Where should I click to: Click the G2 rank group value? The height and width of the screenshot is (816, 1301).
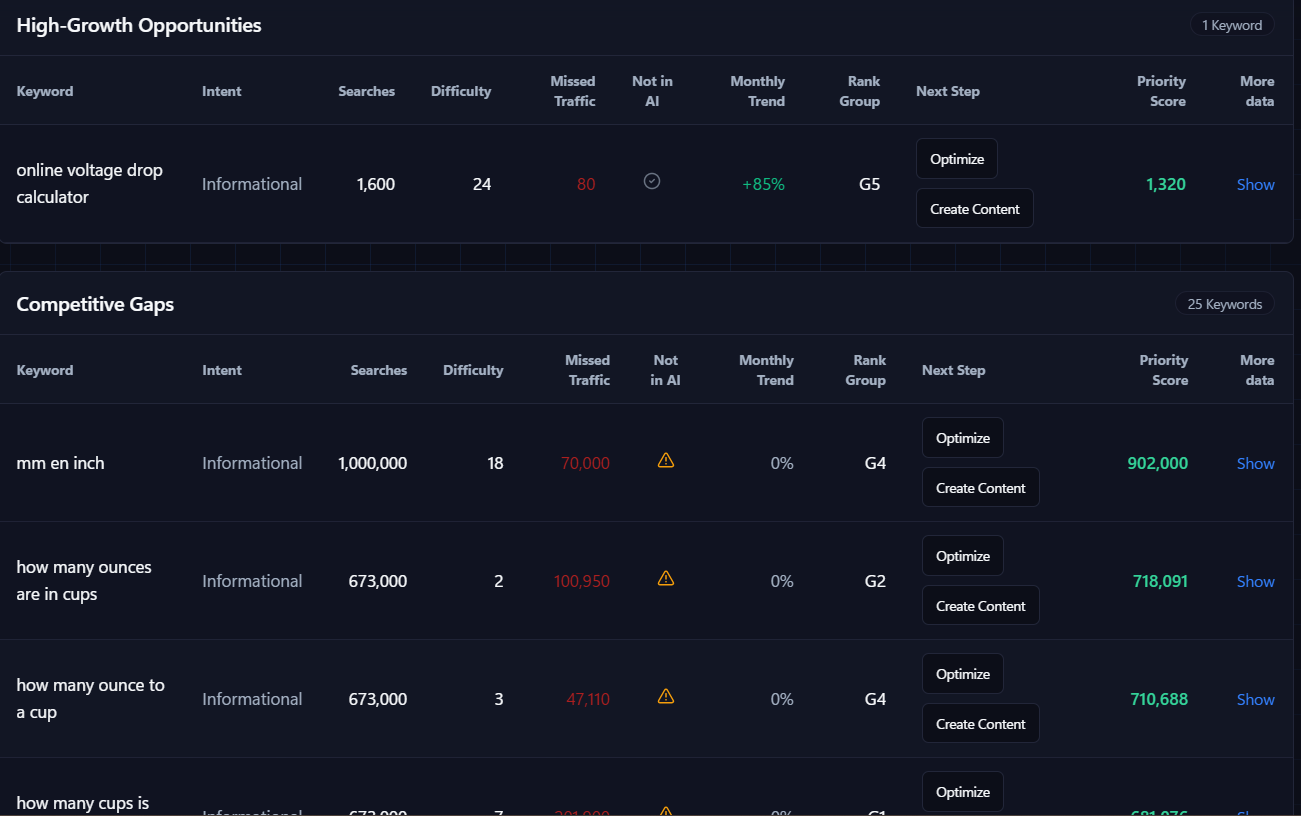(876, 581)
